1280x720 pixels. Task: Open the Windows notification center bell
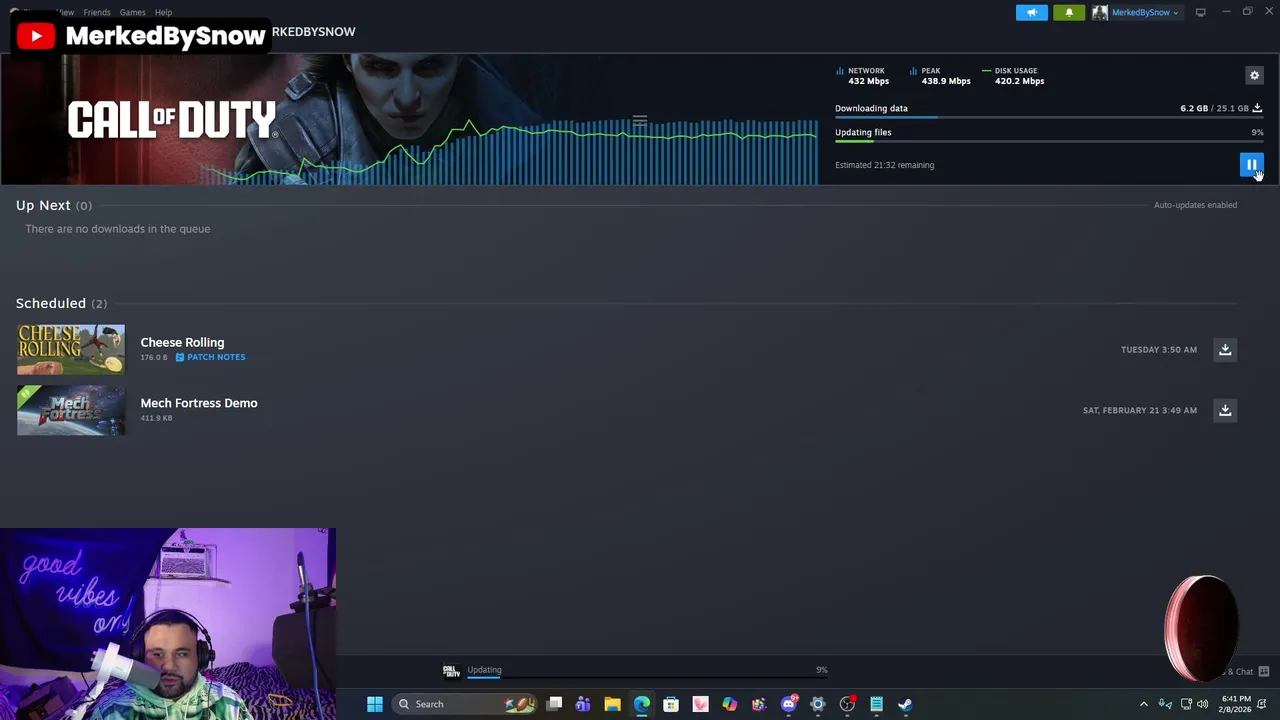[1262, 704]
